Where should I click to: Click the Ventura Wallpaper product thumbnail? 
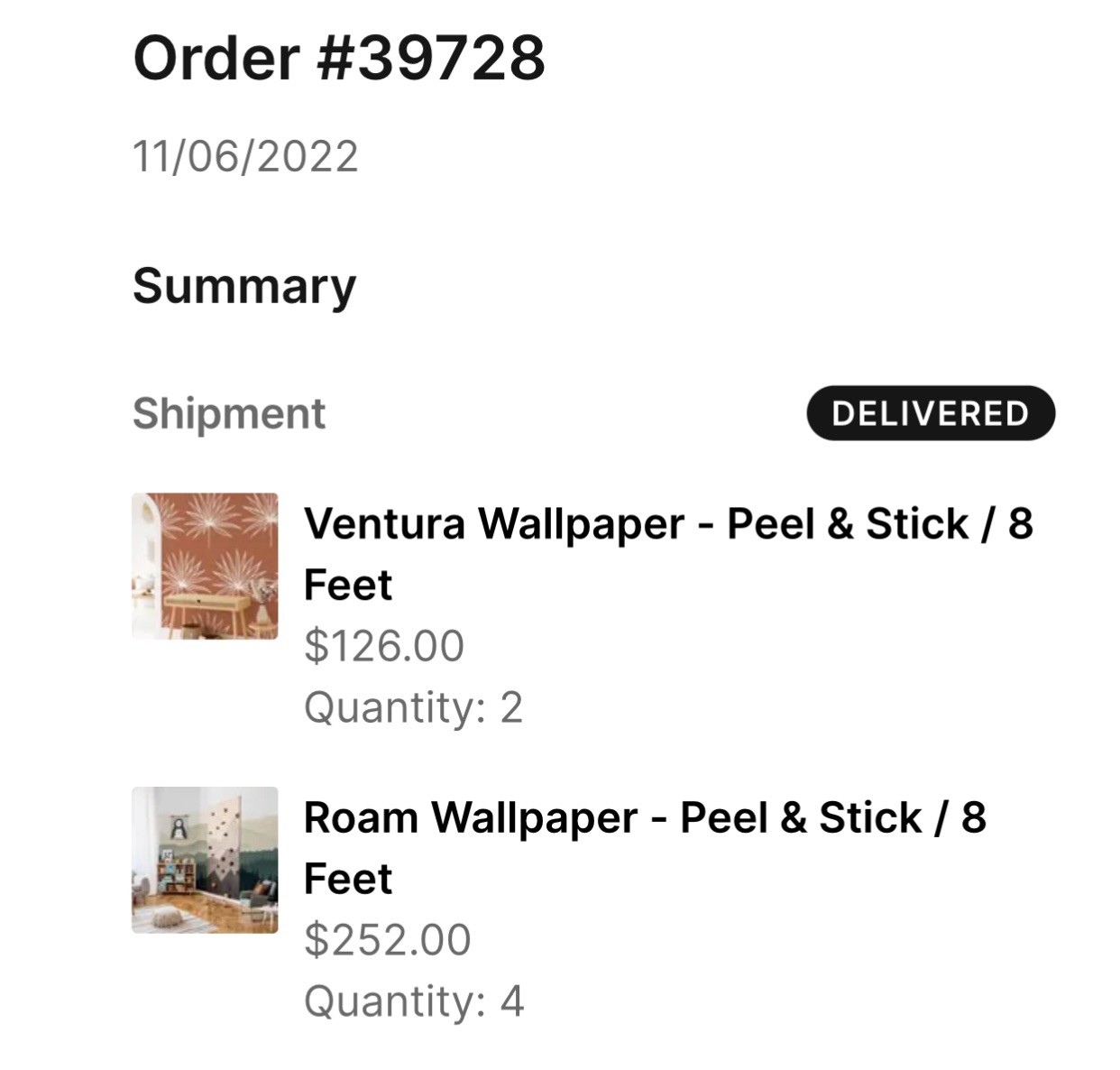(x=205, y=566)
